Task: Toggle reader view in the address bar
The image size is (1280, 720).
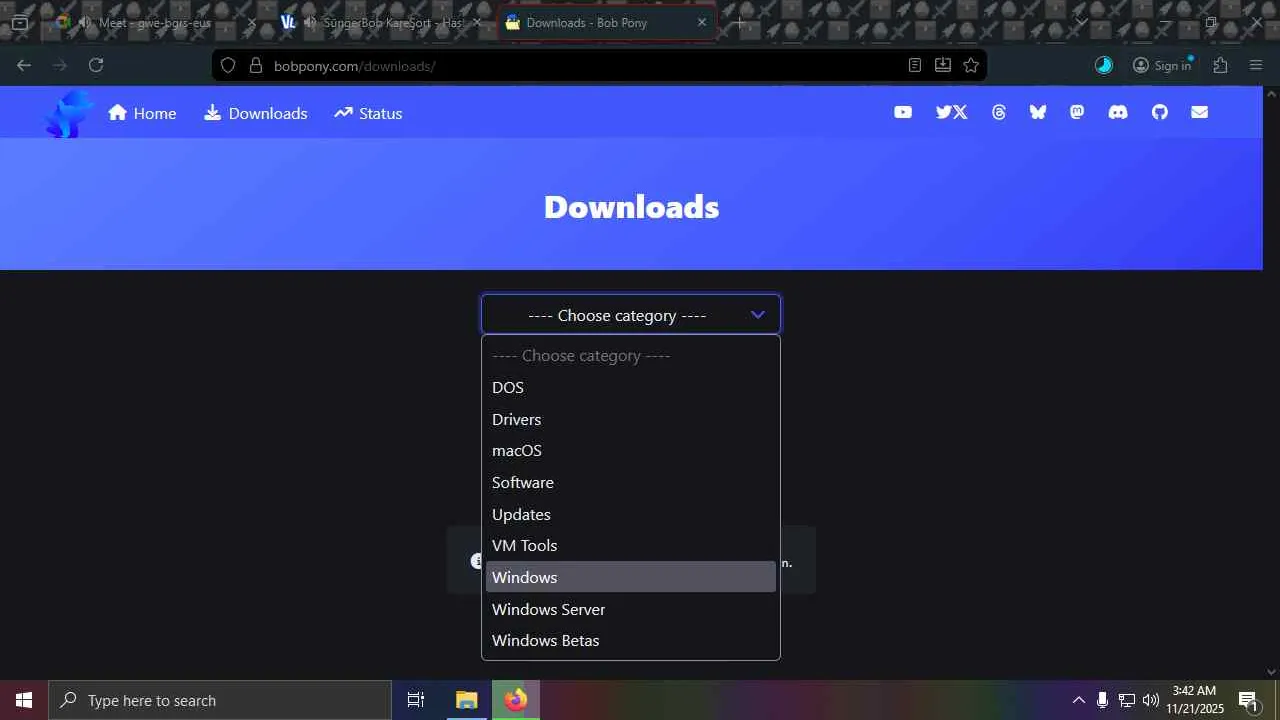Action: 914,65
